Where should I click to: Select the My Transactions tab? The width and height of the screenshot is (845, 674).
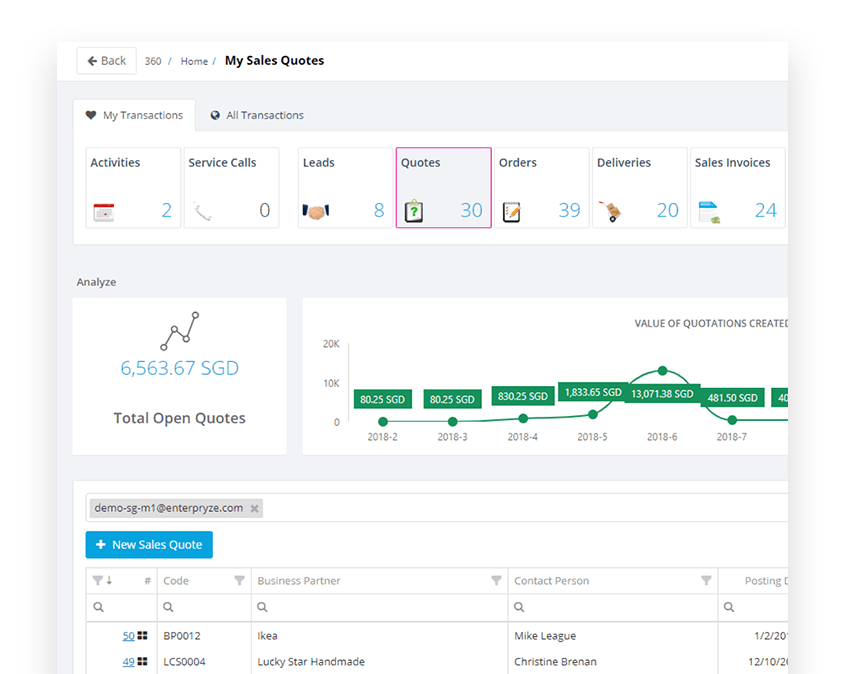[134, 115]
